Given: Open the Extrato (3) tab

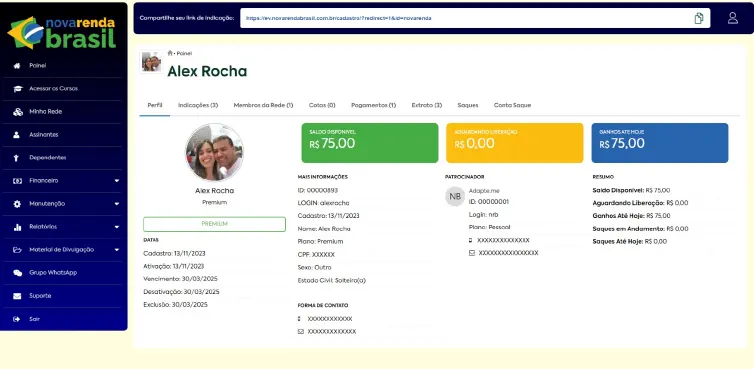Looking at the screenshot, I should tap(427, 105).
